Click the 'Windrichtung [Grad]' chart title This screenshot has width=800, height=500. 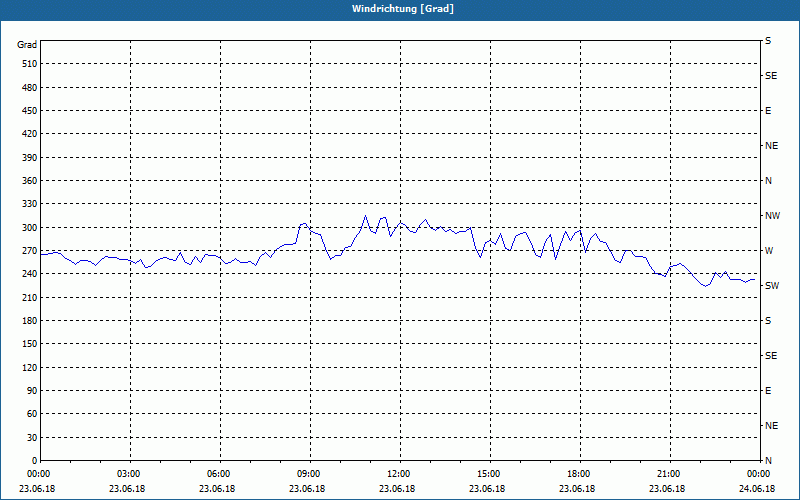click(403, 9)
